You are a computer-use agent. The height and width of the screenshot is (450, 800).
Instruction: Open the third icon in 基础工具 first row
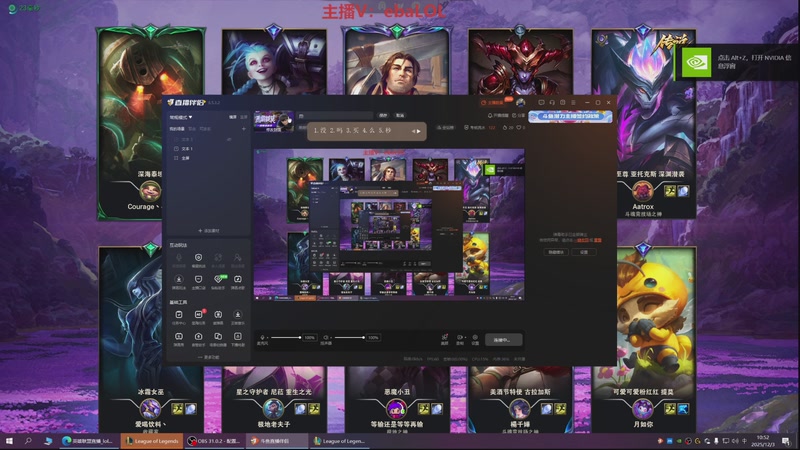pos(218,317)
